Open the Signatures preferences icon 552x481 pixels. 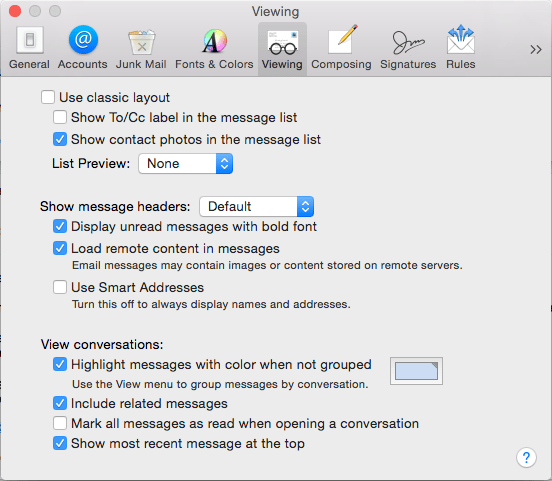[x=408, y=42]
